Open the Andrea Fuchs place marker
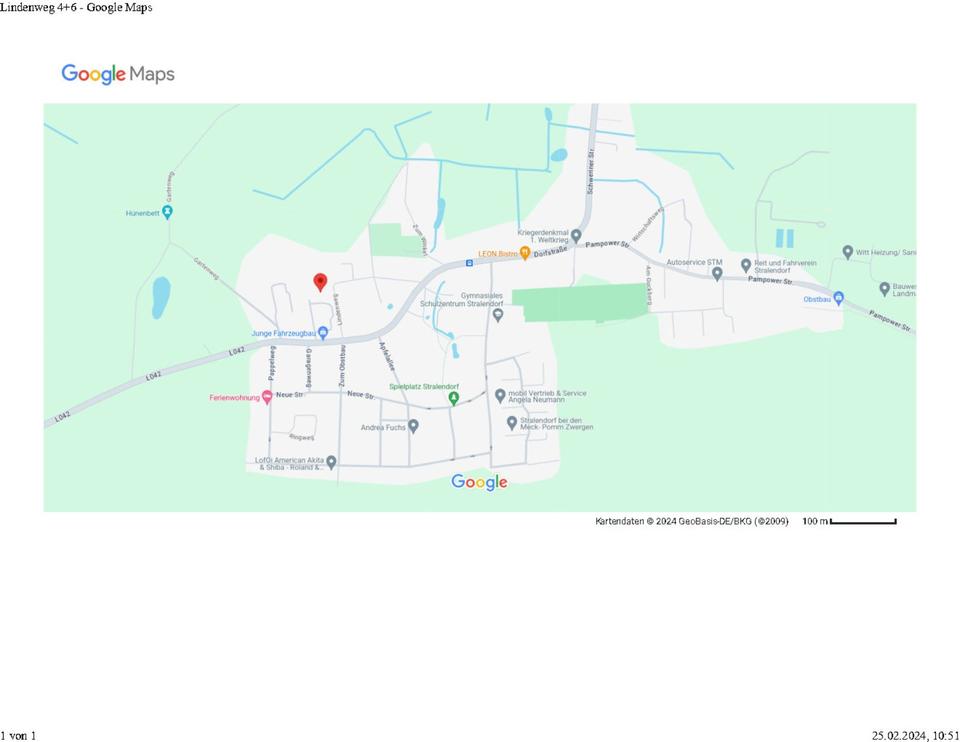This screenshot has width=960, height=742. coord(413,426)
